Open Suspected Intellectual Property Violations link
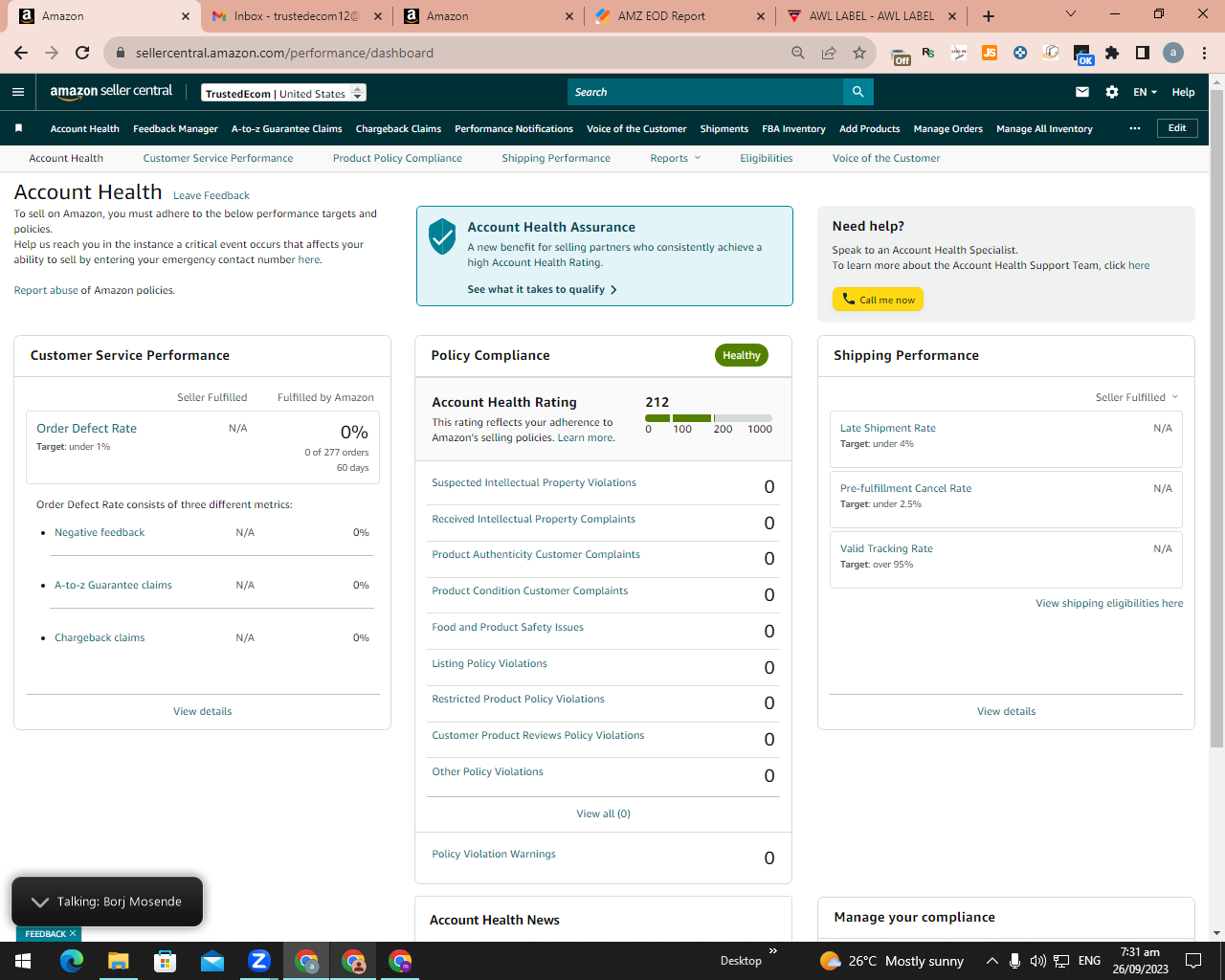 point(534,482)
